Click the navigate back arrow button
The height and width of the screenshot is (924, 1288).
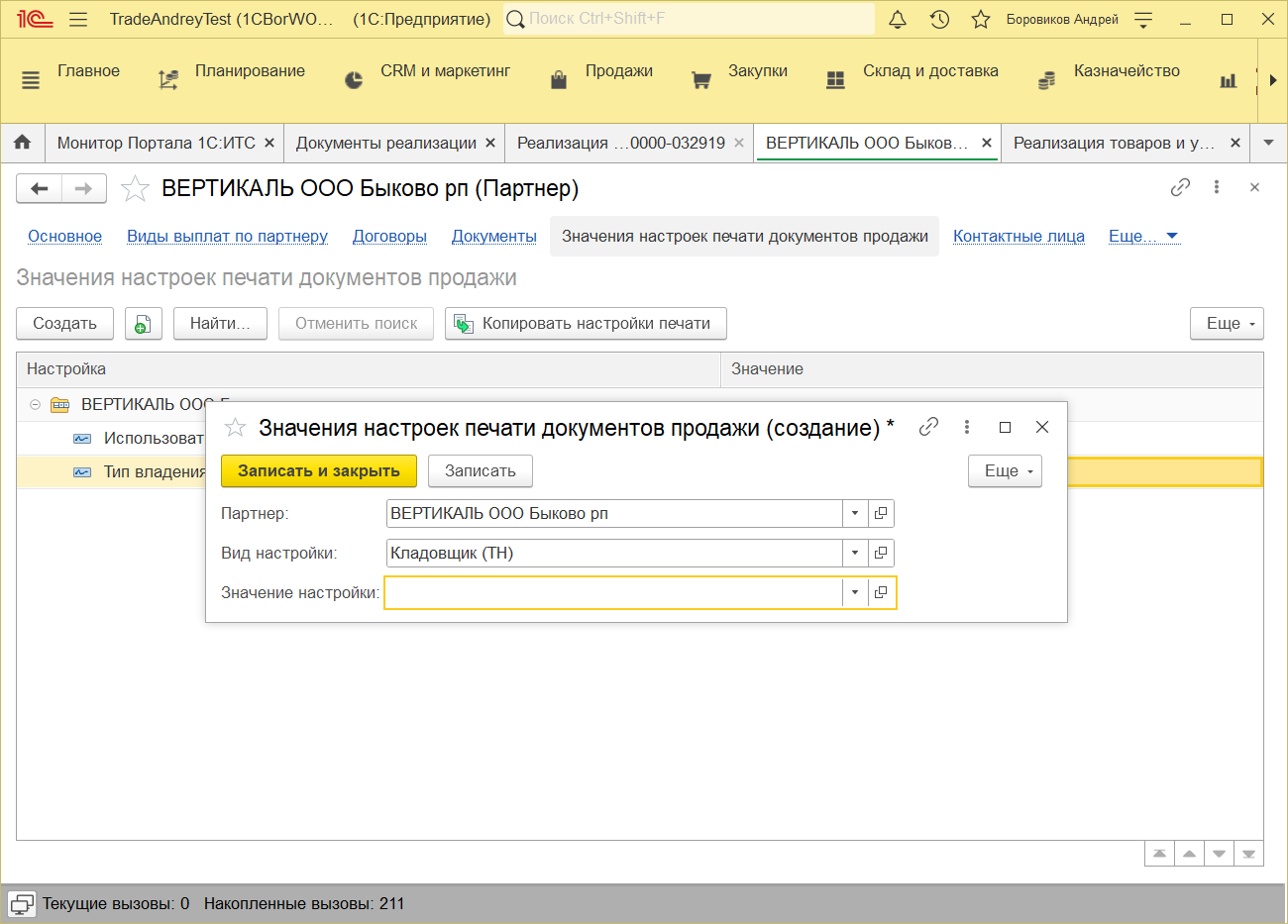click(x=40, y=188)
